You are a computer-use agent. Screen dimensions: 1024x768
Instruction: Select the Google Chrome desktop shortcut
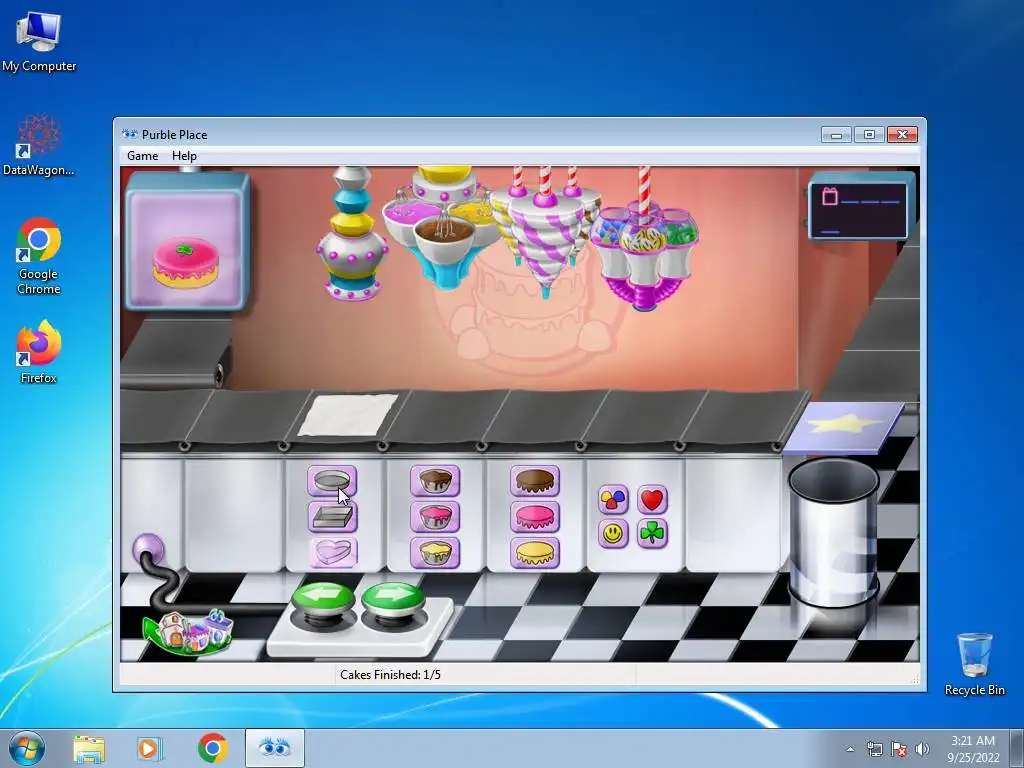coord(39,256)
